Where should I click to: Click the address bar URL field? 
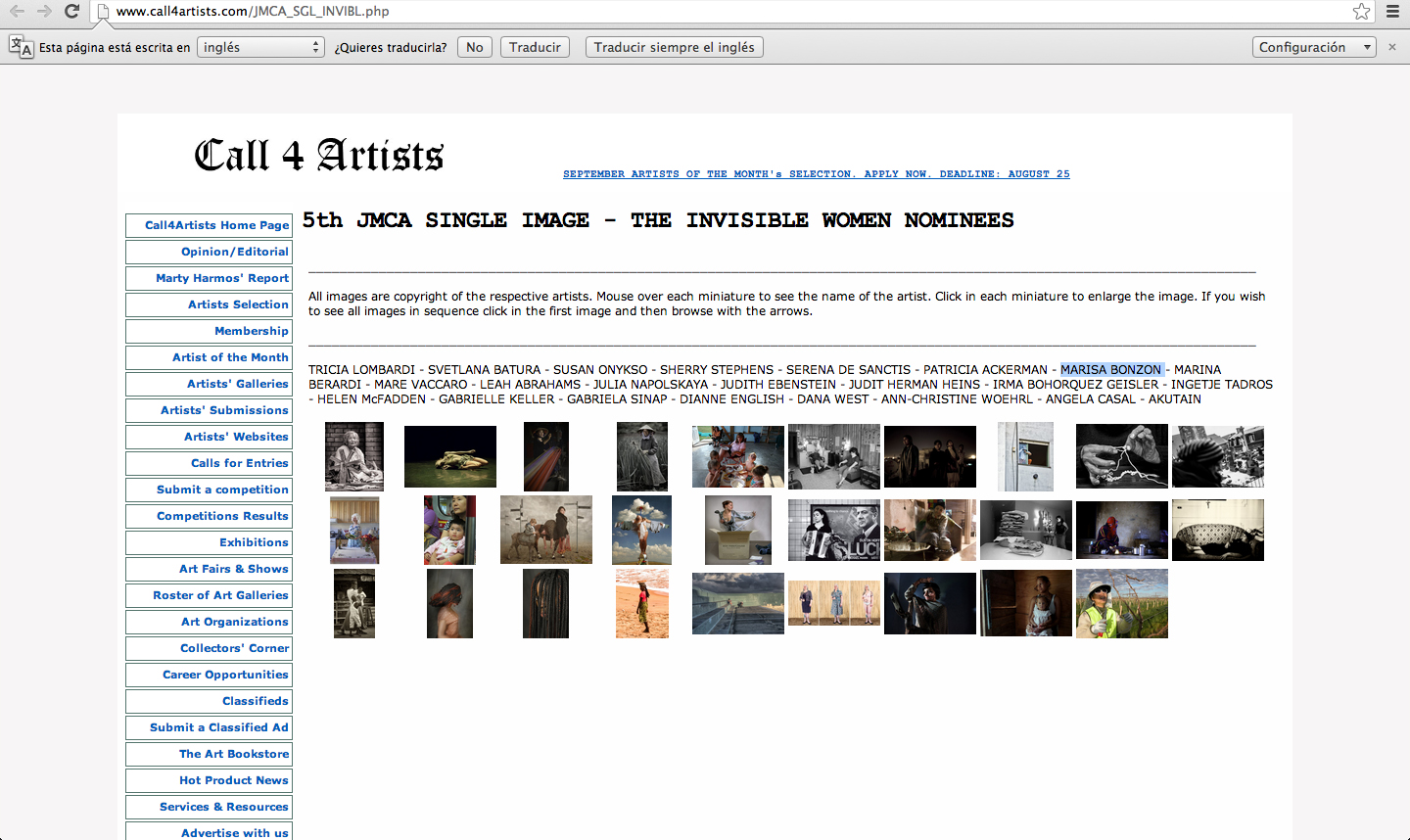coord(685,12)
